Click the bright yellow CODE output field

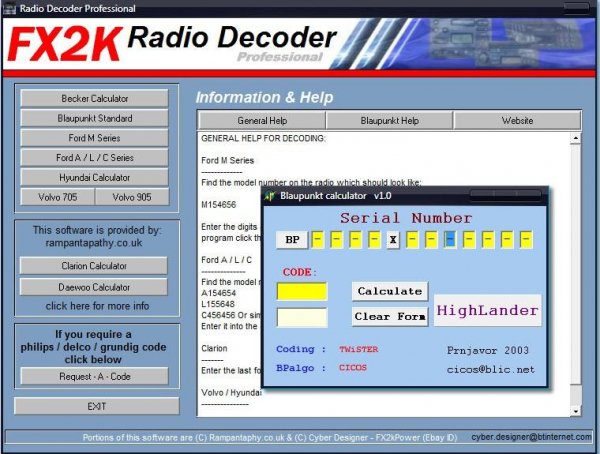click(302, 292)
